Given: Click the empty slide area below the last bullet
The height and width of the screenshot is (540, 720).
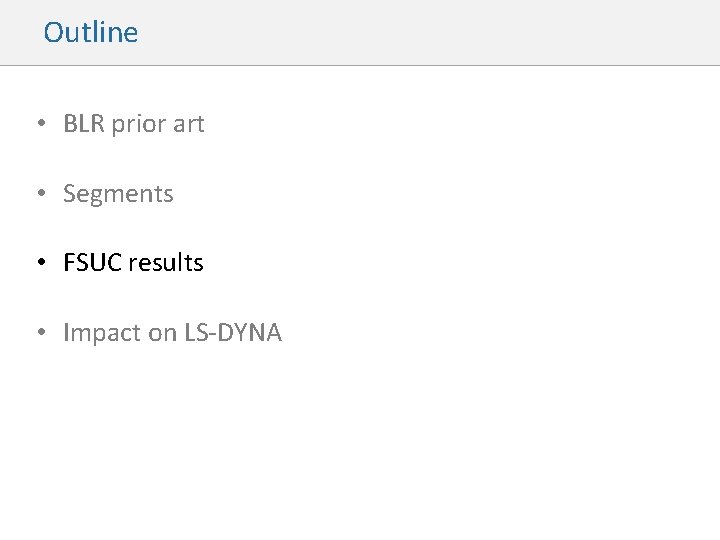Looking at the screenshot, I should pyautogui.click(x=360, y=440).
